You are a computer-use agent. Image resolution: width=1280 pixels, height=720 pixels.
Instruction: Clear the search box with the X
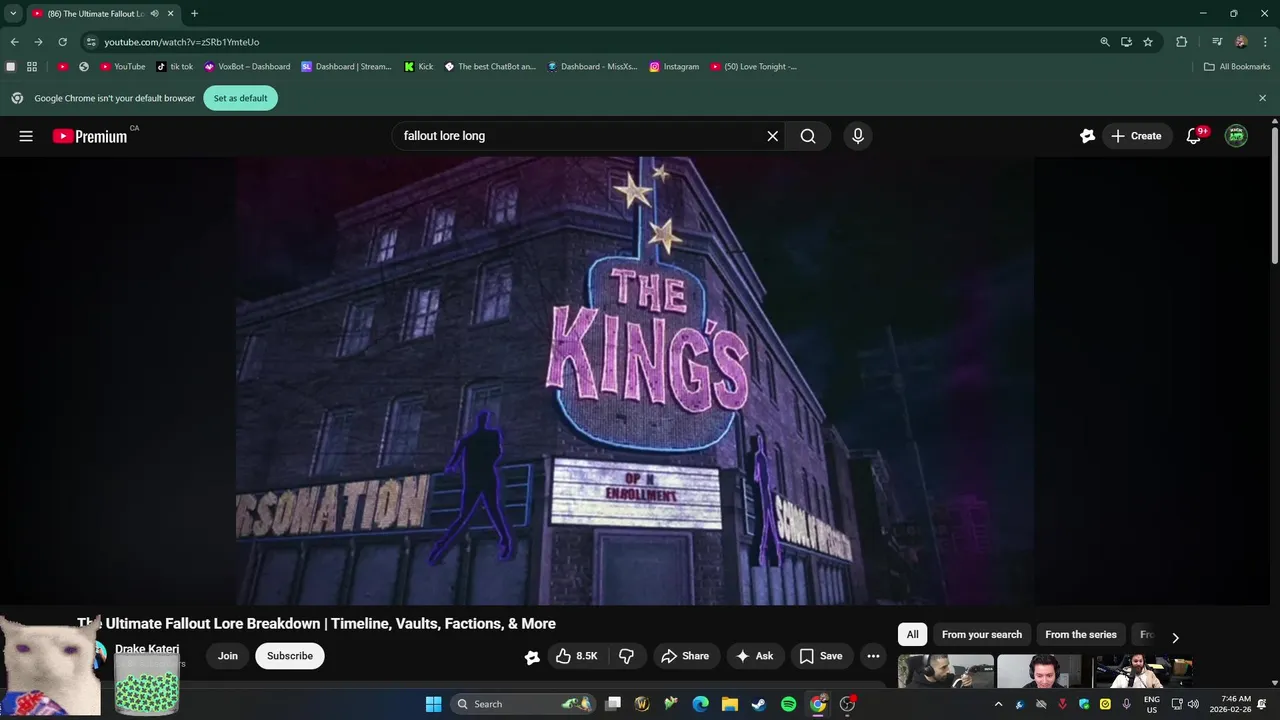pyautogui.click(x=772, y=136)
